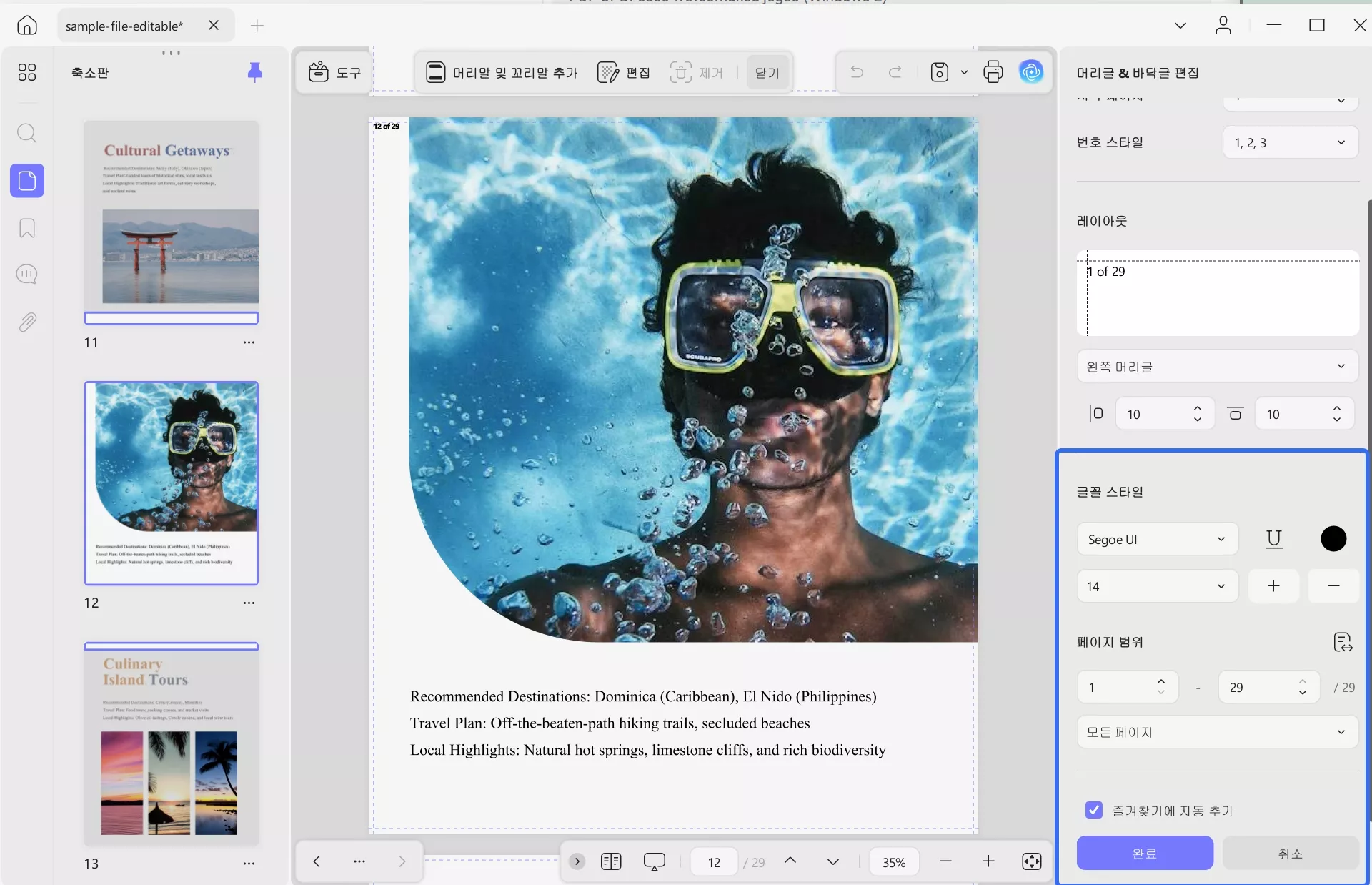The width and height of the screenshot is (1372, 885).
Task: Select the page thumbnails panel icon
Action: (x=27, y=181)
